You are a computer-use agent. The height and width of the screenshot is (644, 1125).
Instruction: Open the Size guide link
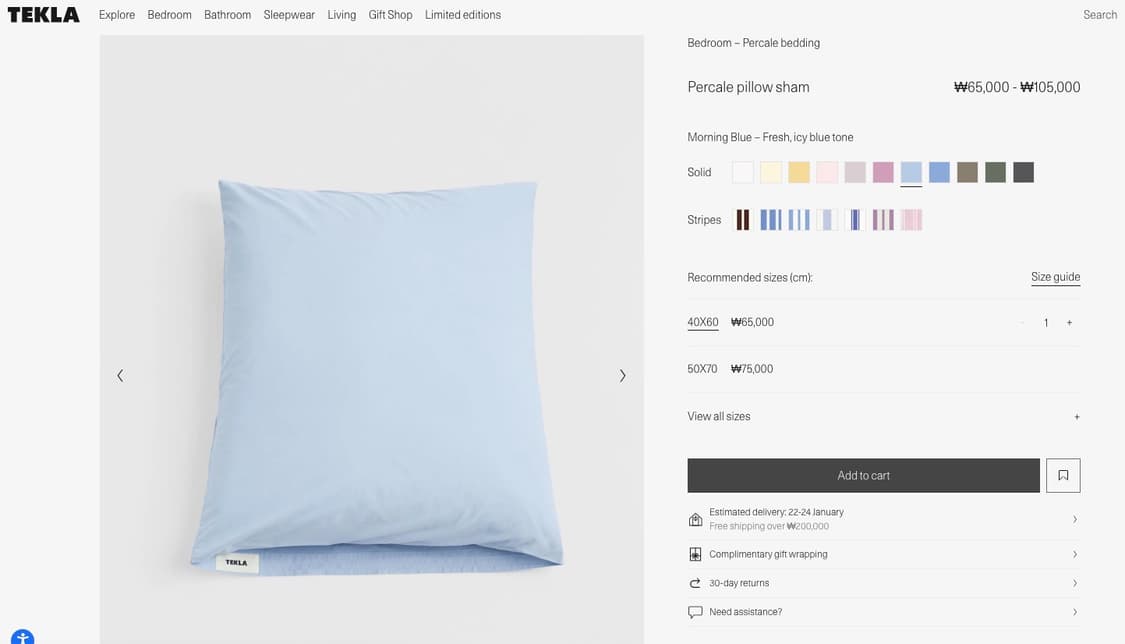1055,277
